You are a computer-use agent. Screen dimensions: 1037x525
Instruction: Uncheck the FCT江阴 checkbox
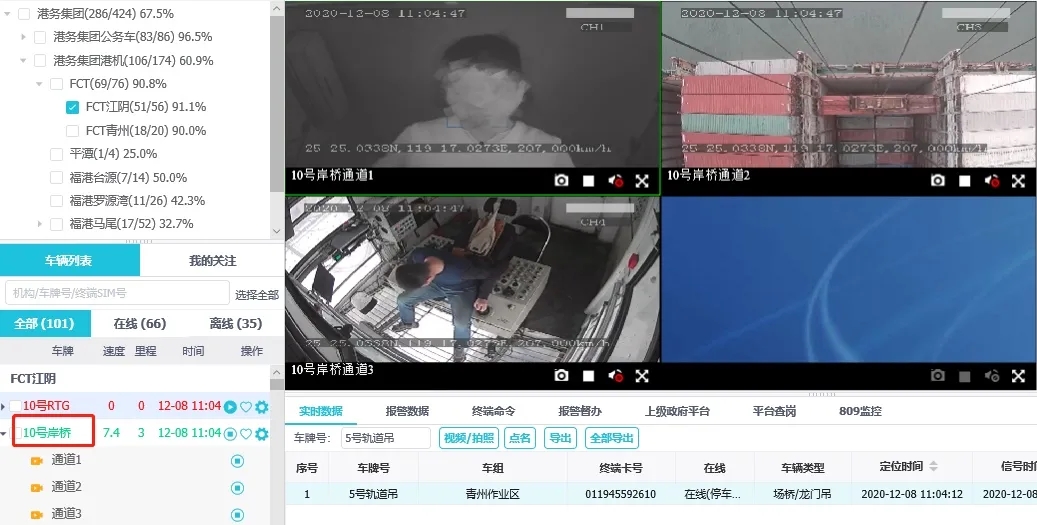pos(73,107)
